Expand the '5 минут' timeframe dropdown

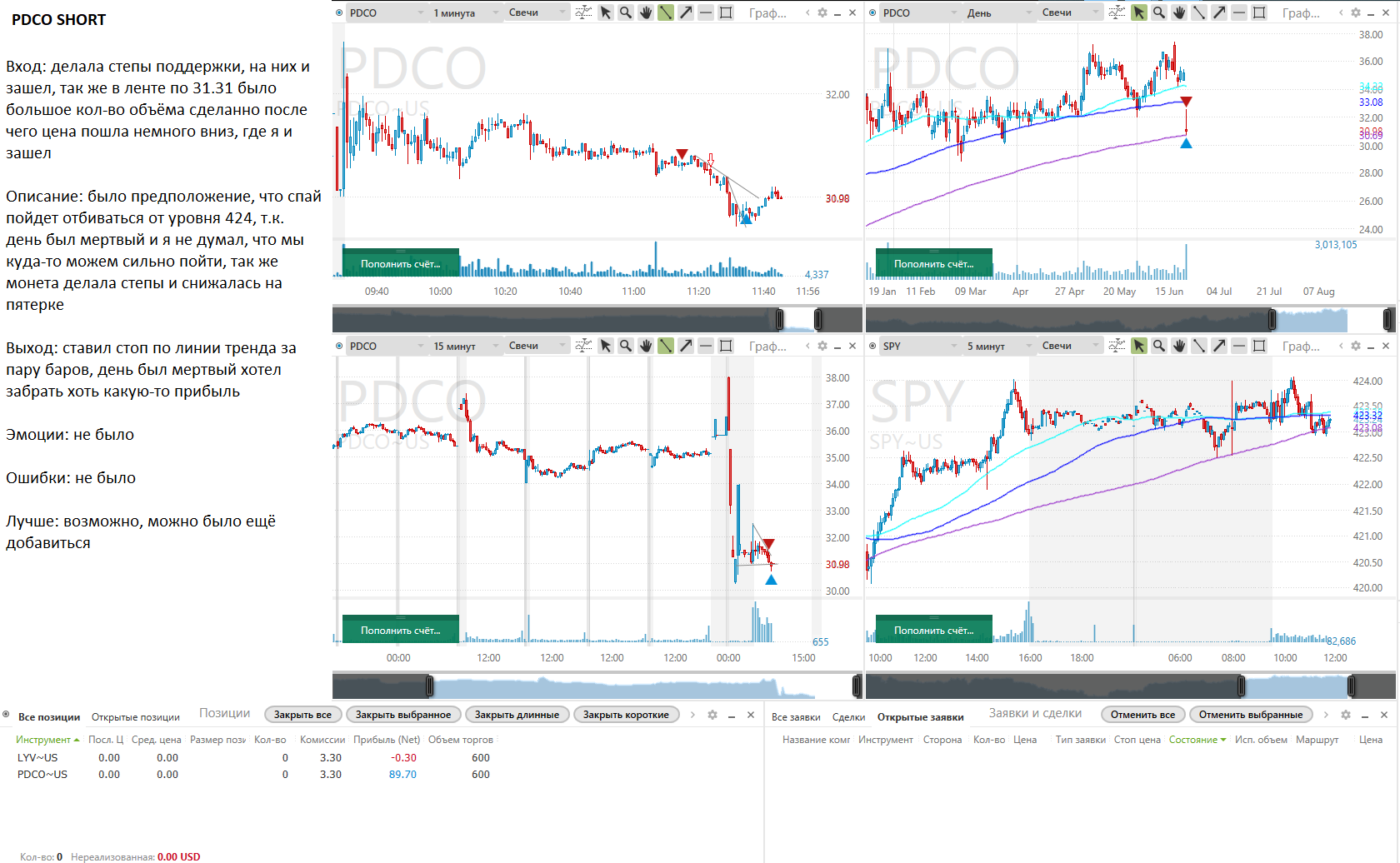click(998, 346)
